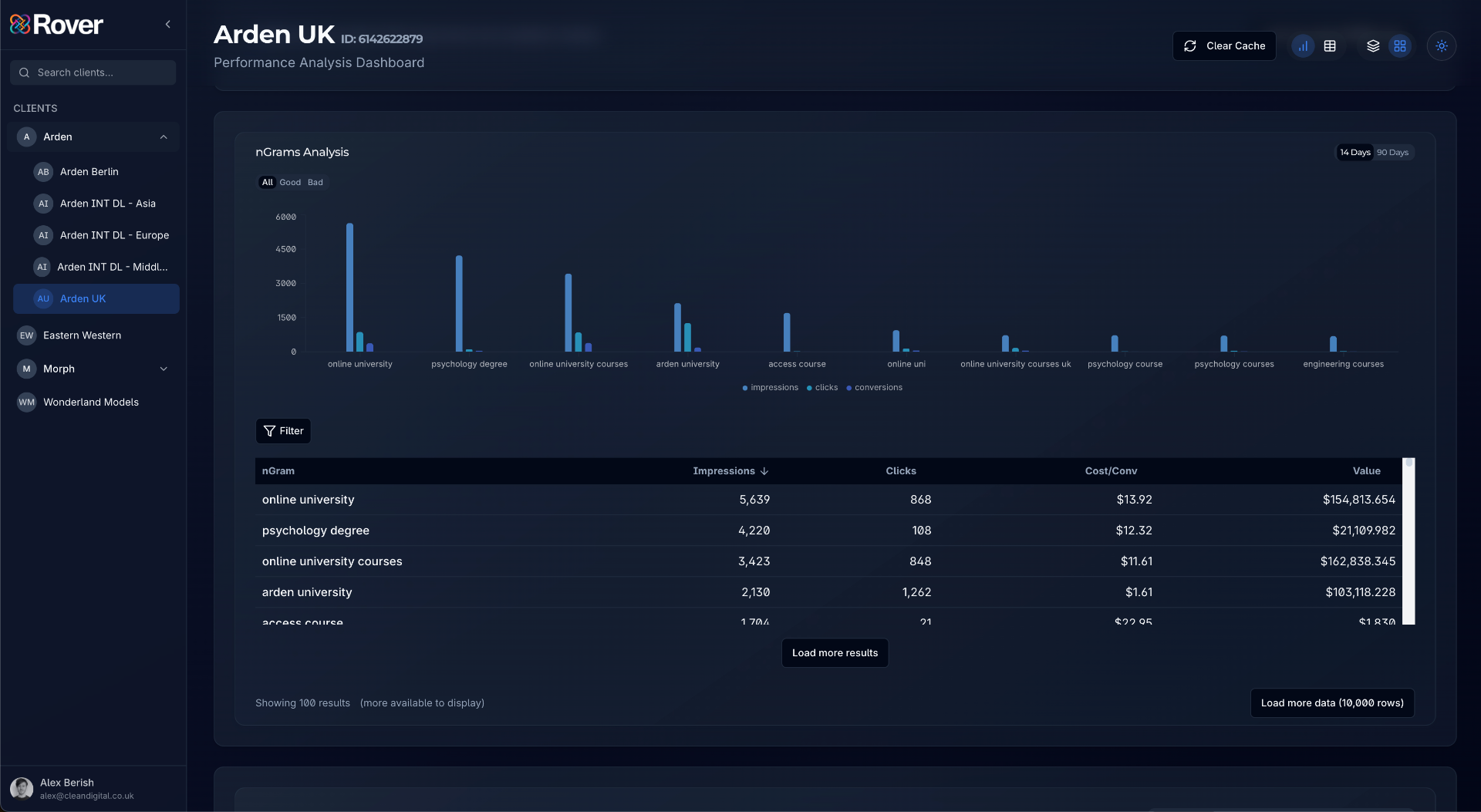The width and height of the screenshot is (1481, 812).
Task: Click Load more results
Action: [835, 653]
